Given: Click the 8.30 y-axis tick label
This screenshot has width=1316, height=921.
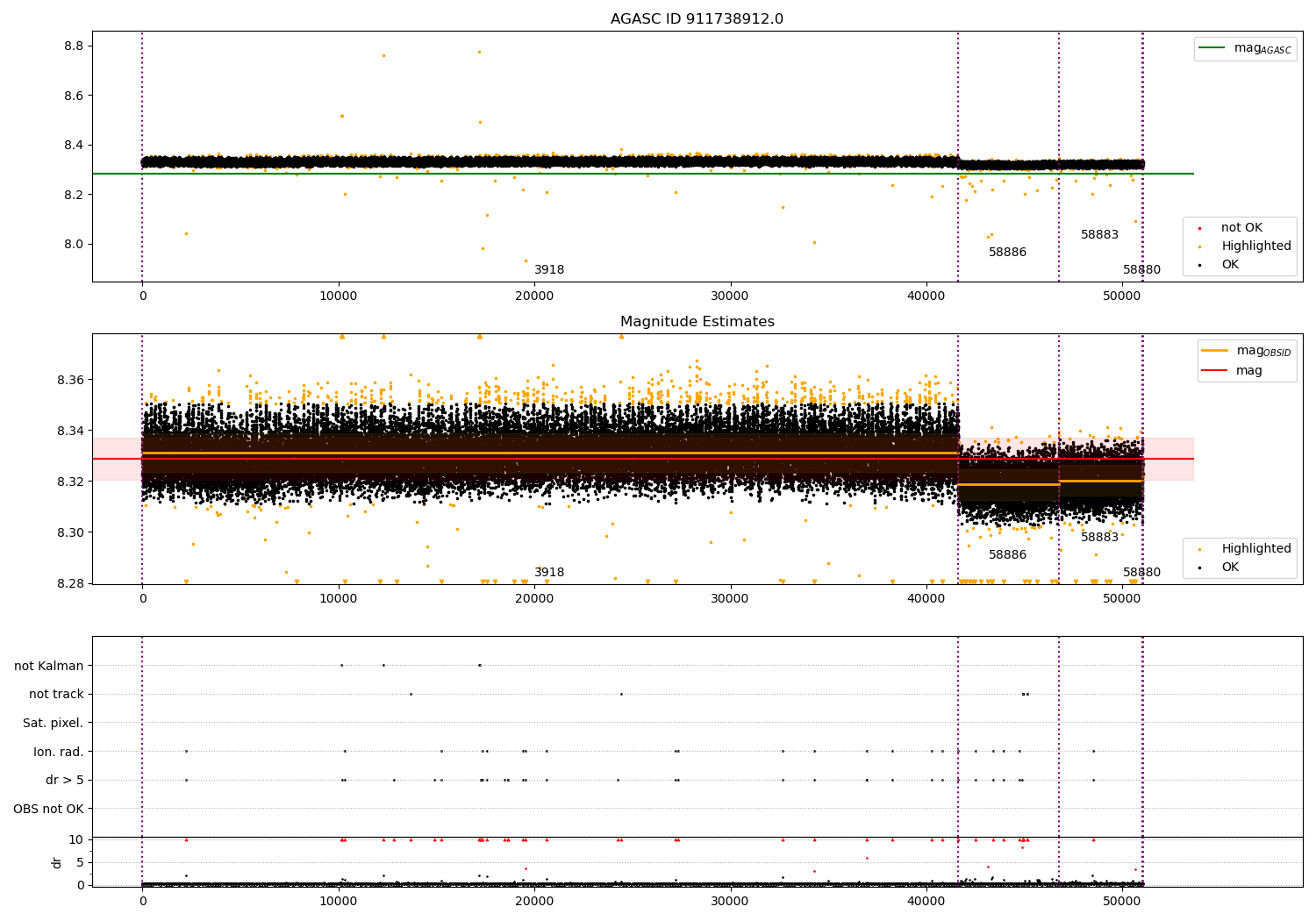Looking at the screenshot, I should point(70,532).
